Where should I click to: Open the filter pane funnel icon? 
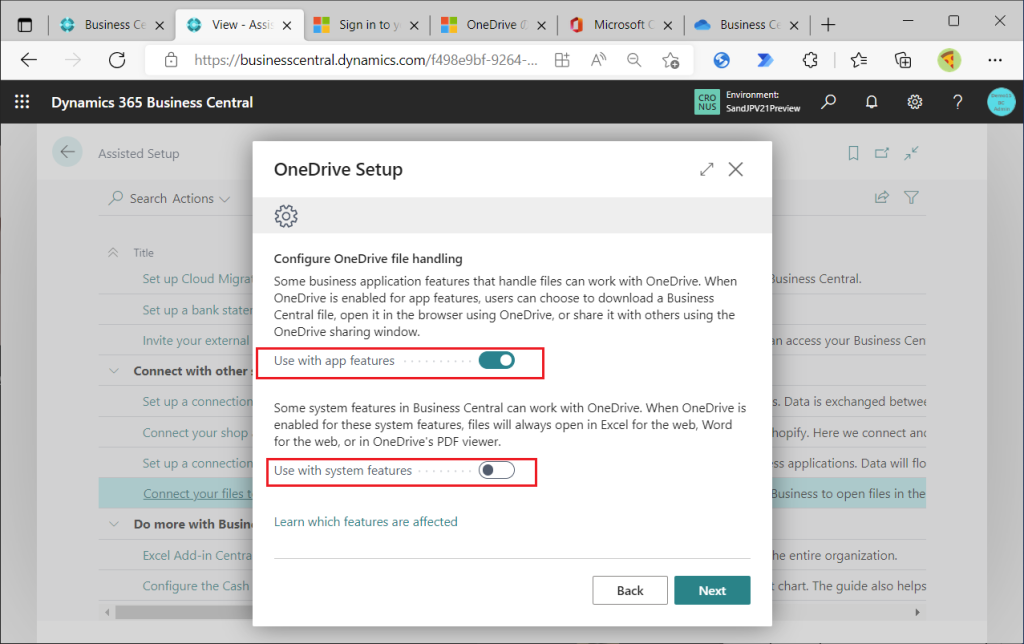point(911,197)
